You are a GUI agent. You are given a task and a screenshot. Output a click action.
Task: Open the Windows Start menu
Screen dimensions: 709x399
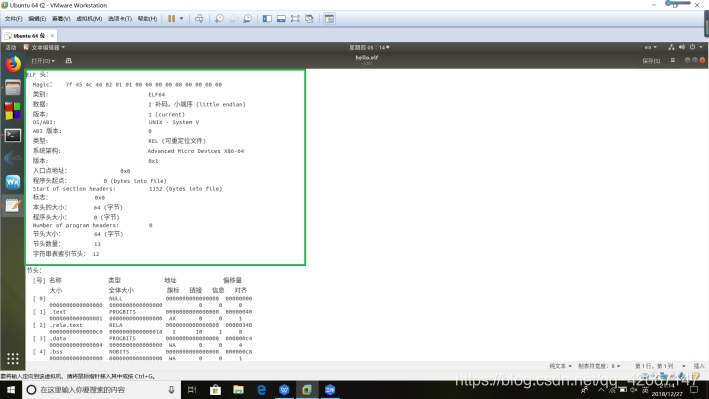pos(11,390)
